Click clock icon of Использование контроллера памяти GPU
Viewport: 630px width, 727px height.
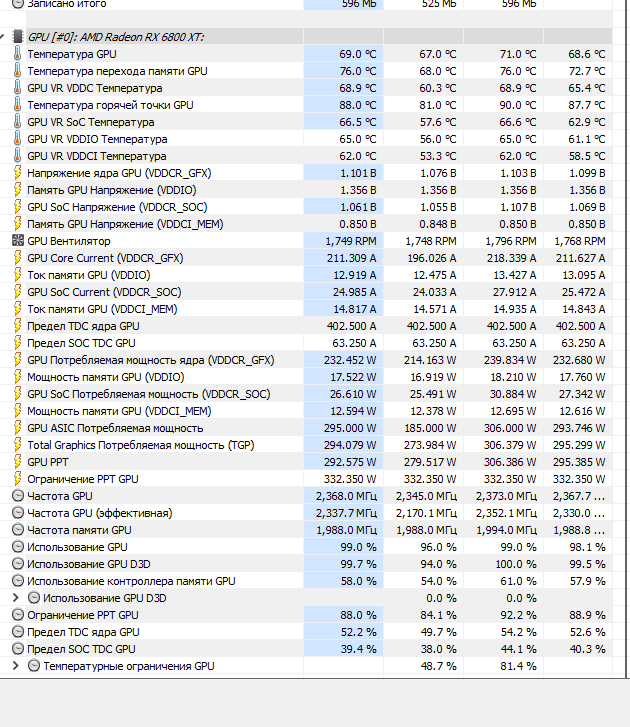click(x=18, y=581)
